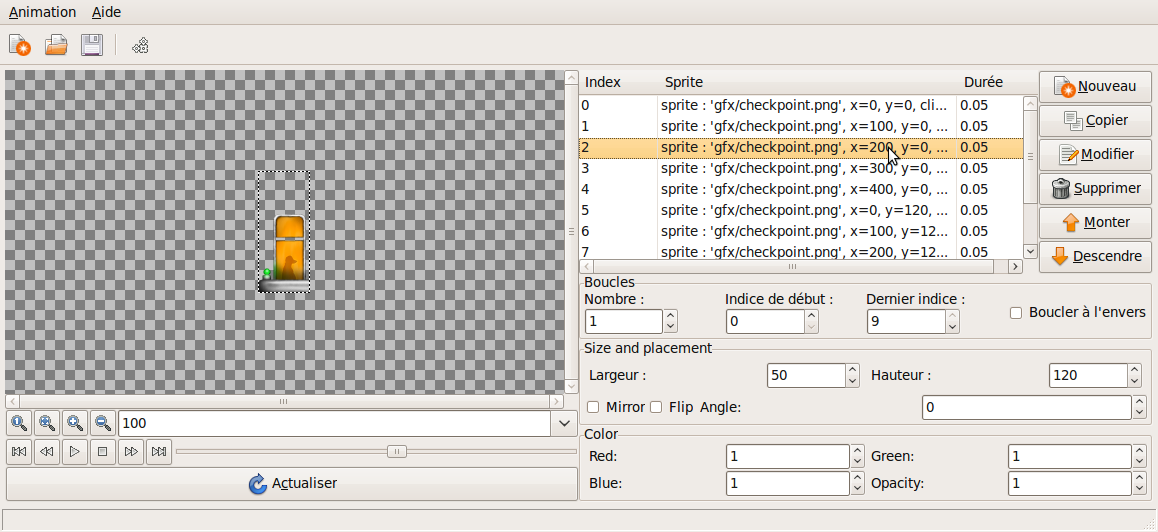The image size is (1158, 532).
Task: Open the Animation menu
Action: coord(42,12)
